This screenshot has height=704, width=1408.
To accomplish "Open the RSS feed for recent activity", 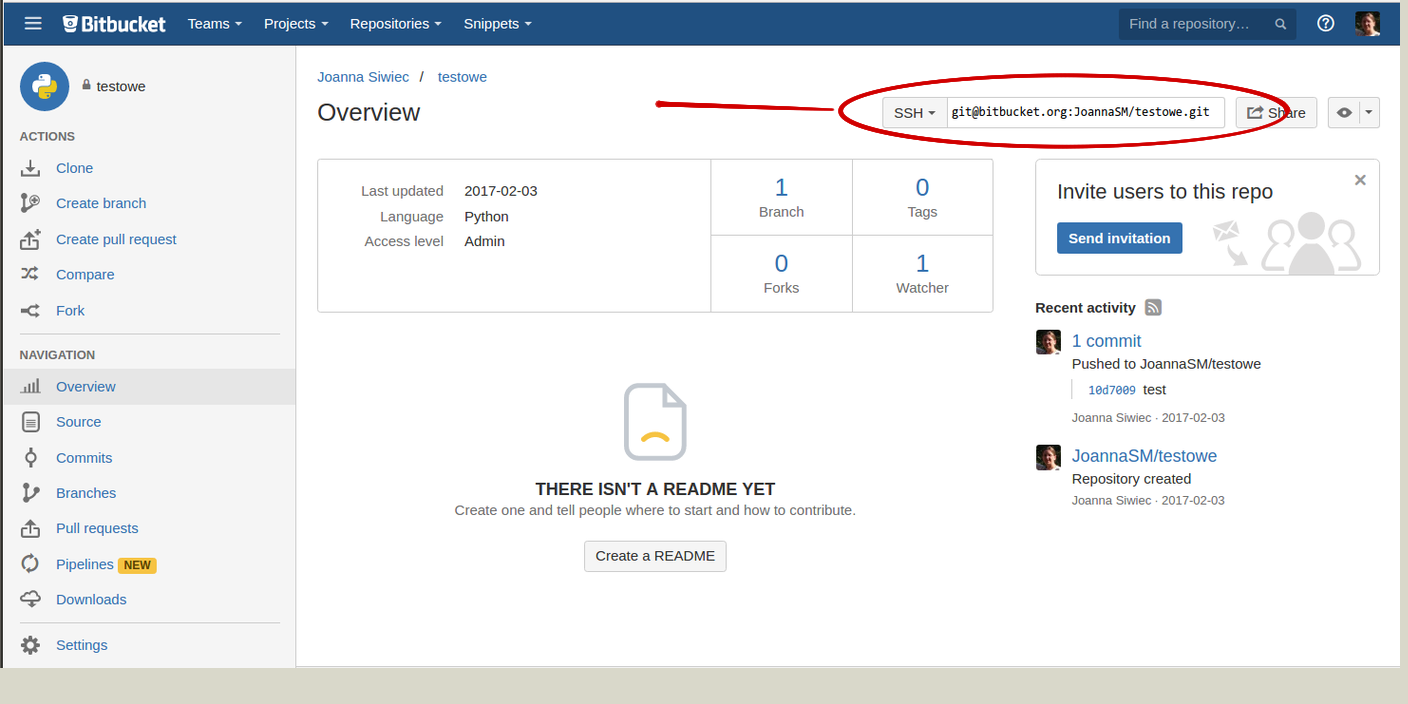I will (x=1153, y=308).
